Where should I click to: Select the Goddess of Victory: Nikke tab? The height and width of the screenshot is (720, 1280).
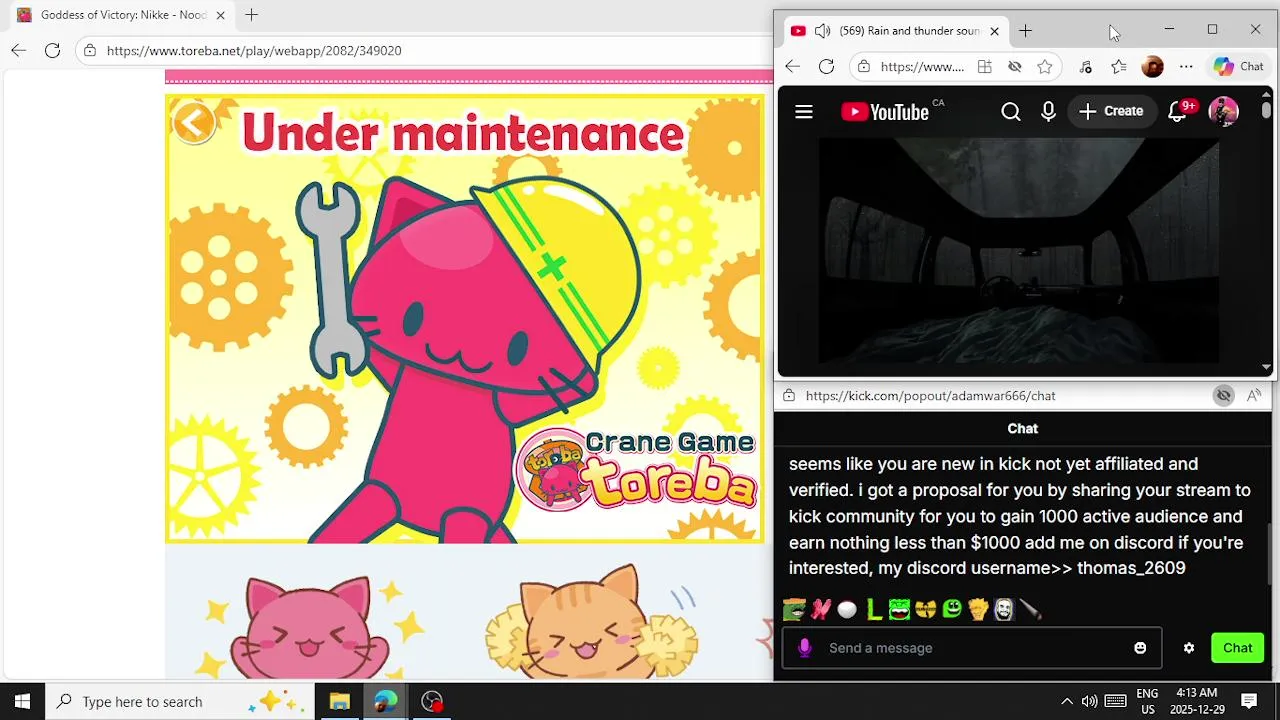pos(120,15)
